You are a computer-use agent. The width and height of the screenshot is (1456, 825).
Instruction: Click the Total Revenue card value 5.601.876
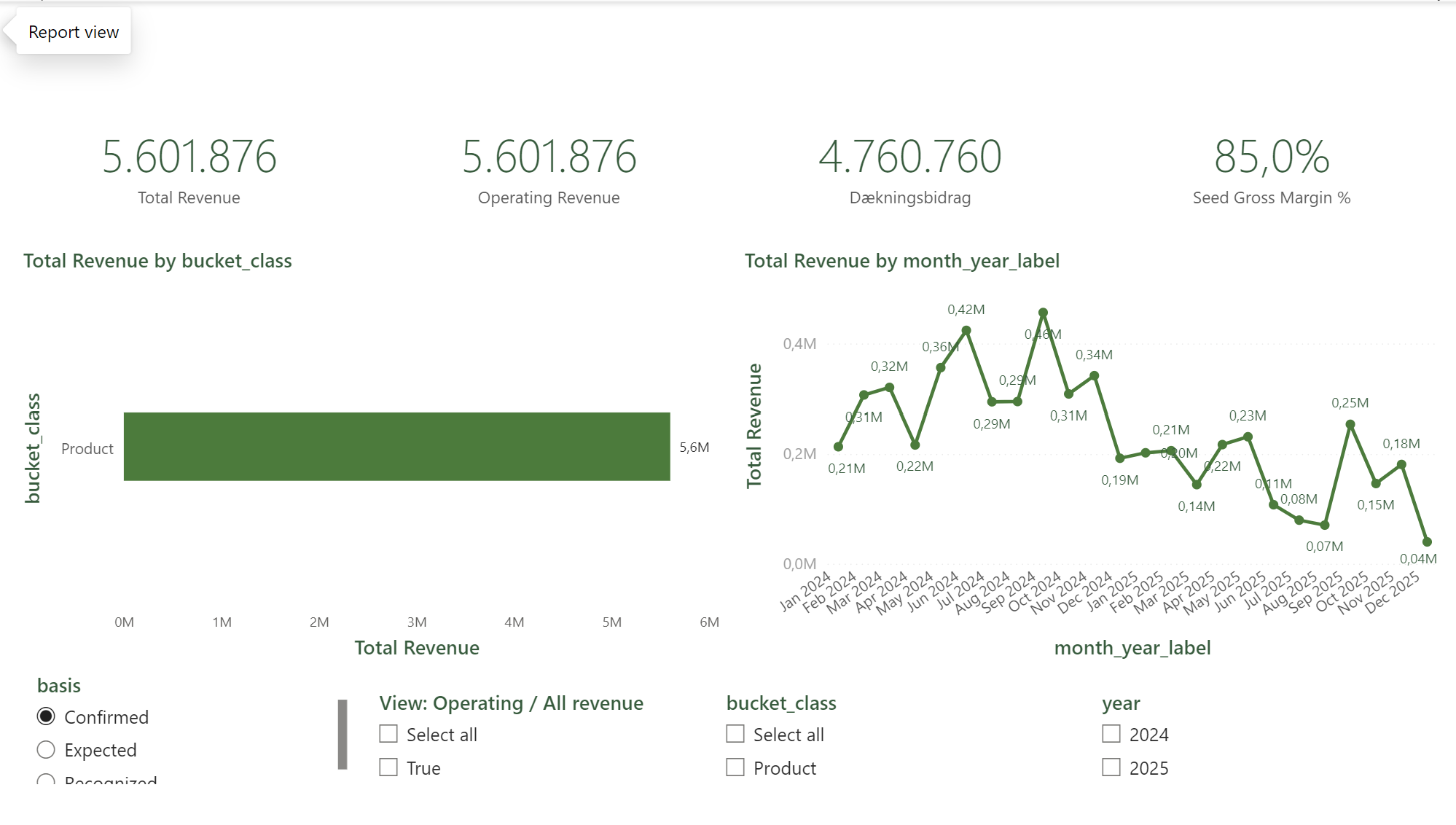coord(189,157)
